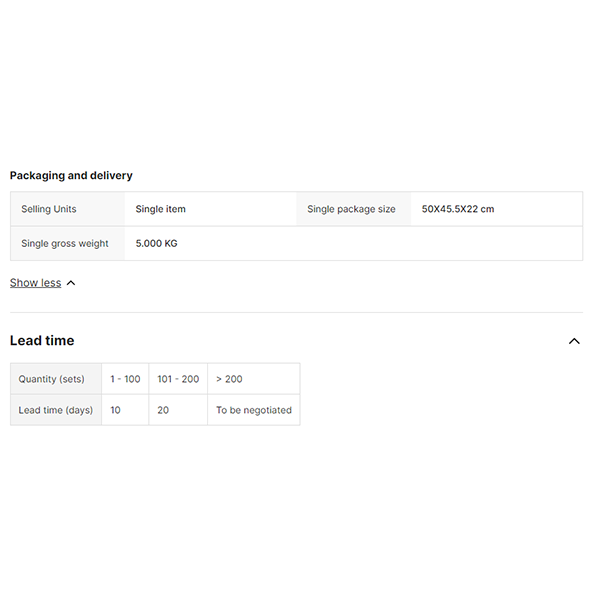Viewport: 600px width, 600px height.
Task: Click the chevron beside Show less
Action: [x=71, y=283]
